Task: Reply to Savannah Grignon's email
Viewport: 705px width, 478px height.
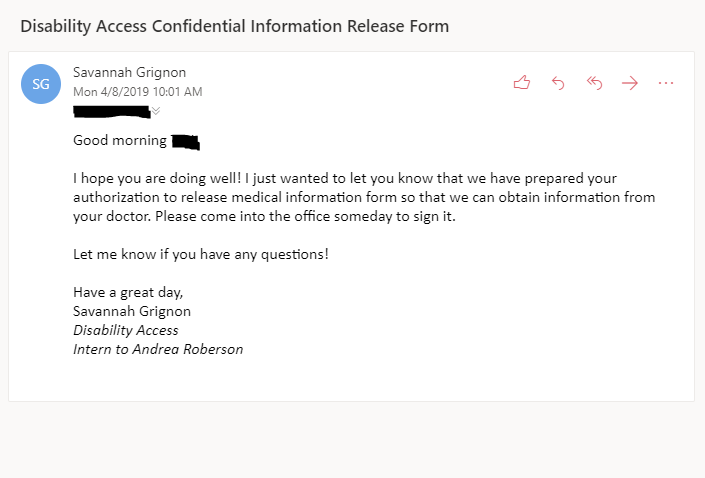Action: pyautogui.click(x=558, y=83)
